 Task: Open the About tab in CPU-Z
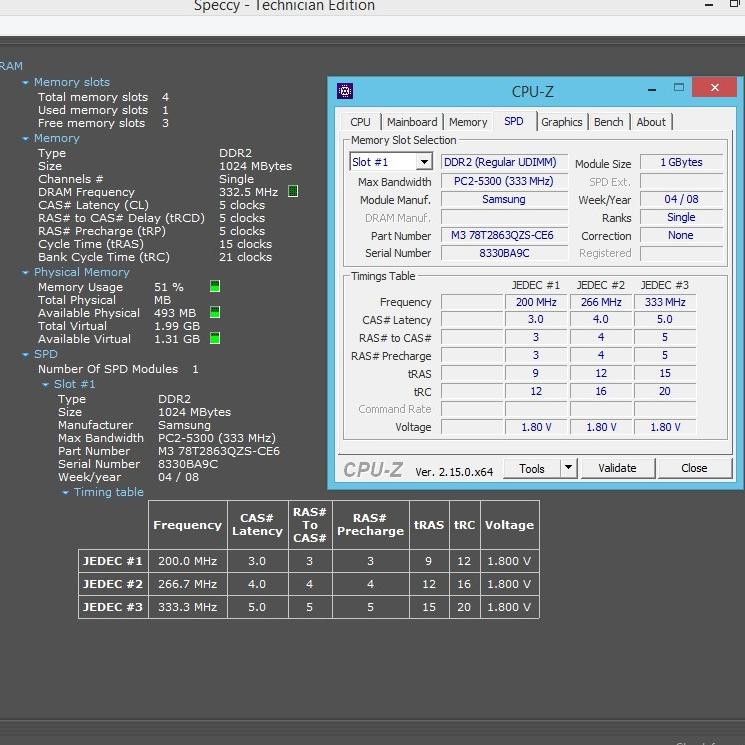(651, 122)
